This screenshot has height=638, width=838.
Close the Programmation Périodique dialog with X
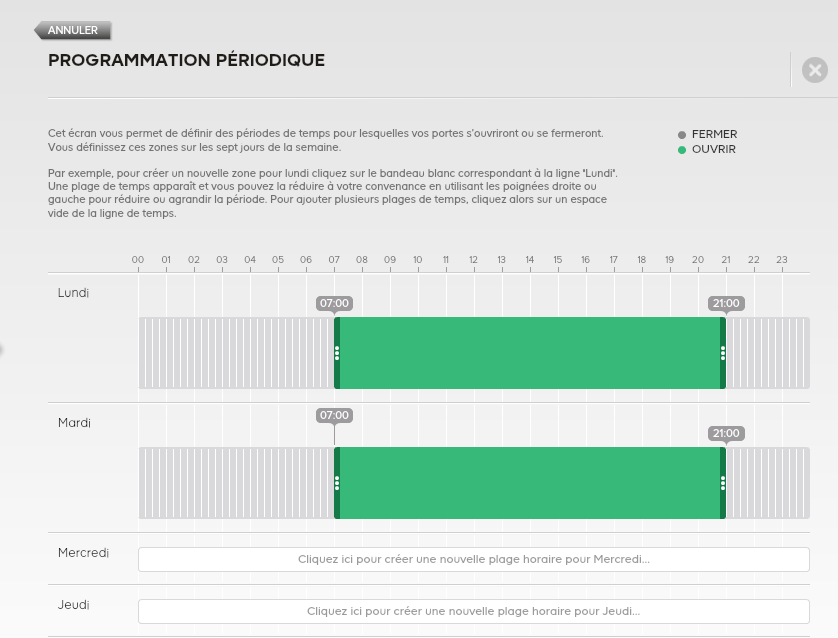[814, 70]
